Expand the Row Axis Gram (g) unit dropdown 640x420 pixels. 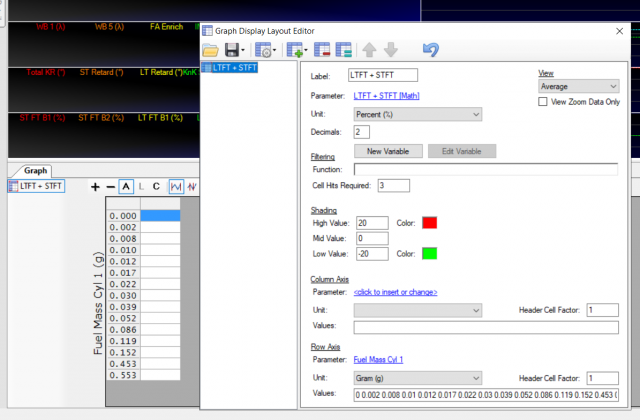(419, 379)
